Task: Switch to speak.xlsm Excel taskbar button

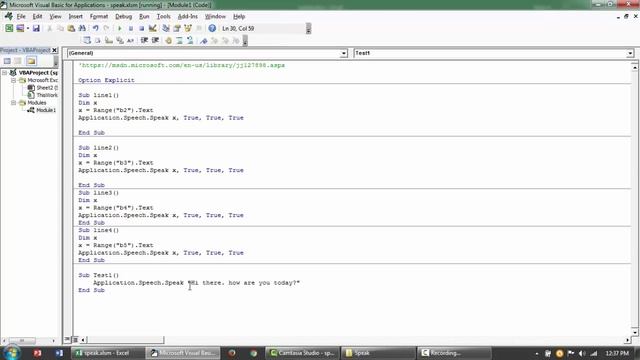Action: click(x=107, y=353)
